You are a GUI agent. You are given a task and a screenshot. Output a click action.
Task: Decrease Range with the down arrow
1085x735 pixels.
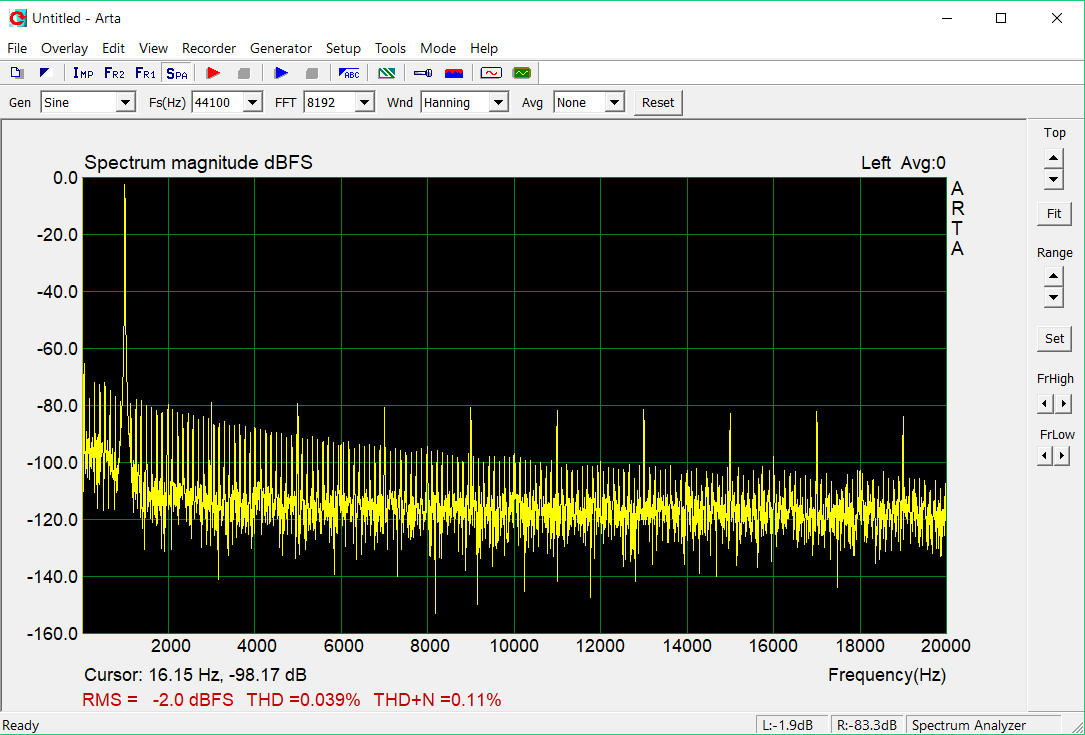point(1053,298)
